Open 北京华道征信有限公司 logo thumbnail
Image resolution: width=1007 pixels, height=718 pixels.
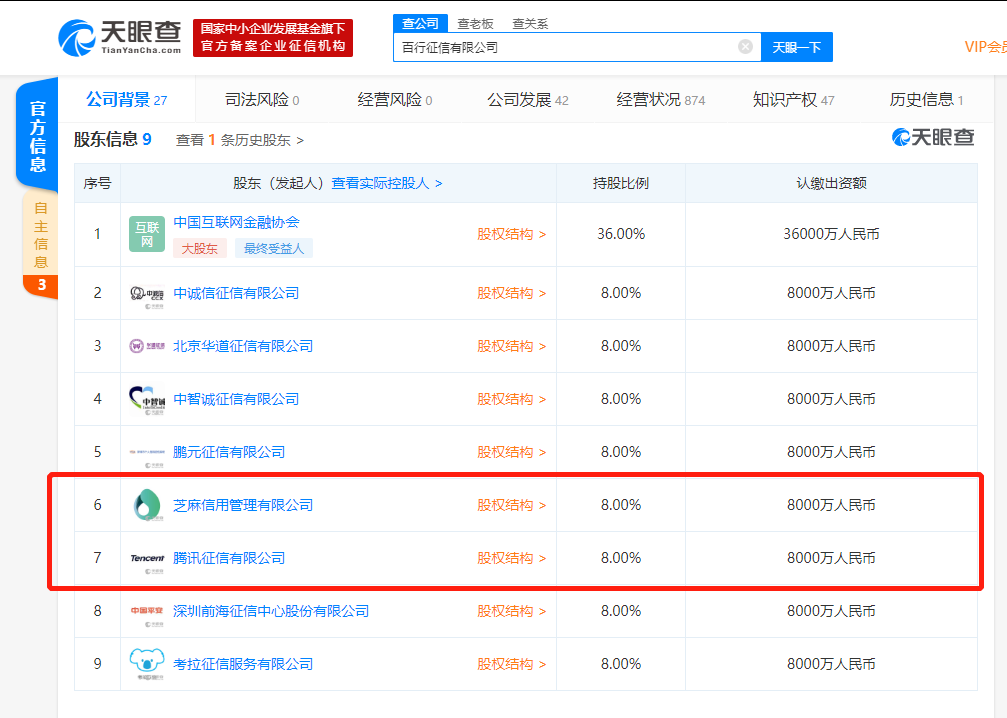pos(146,346)
